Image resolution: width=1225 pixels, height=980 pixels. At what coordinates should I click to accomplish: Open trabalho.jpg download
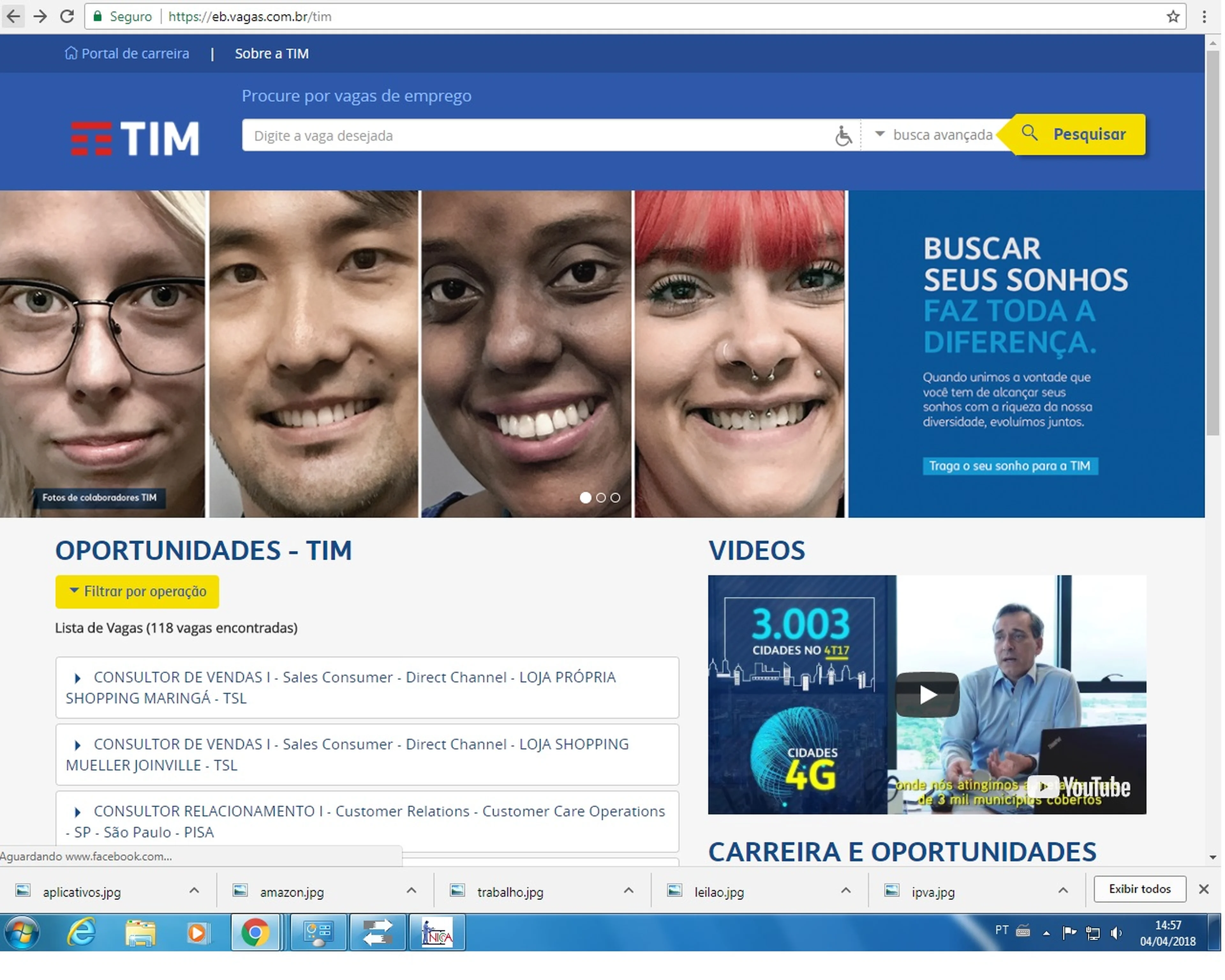(510, 892)
